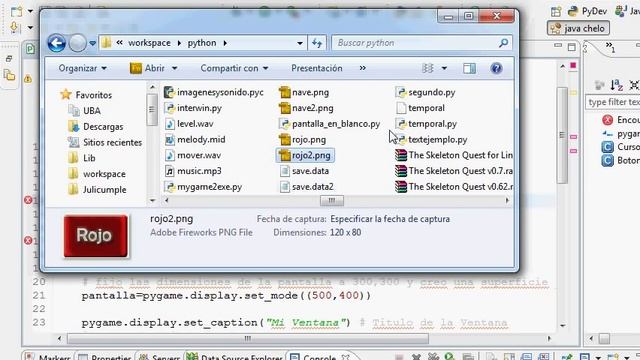The width and height of the screenshot is (640, 360).
Task: Click the Explorer forward navigation button
Action: 77,43
